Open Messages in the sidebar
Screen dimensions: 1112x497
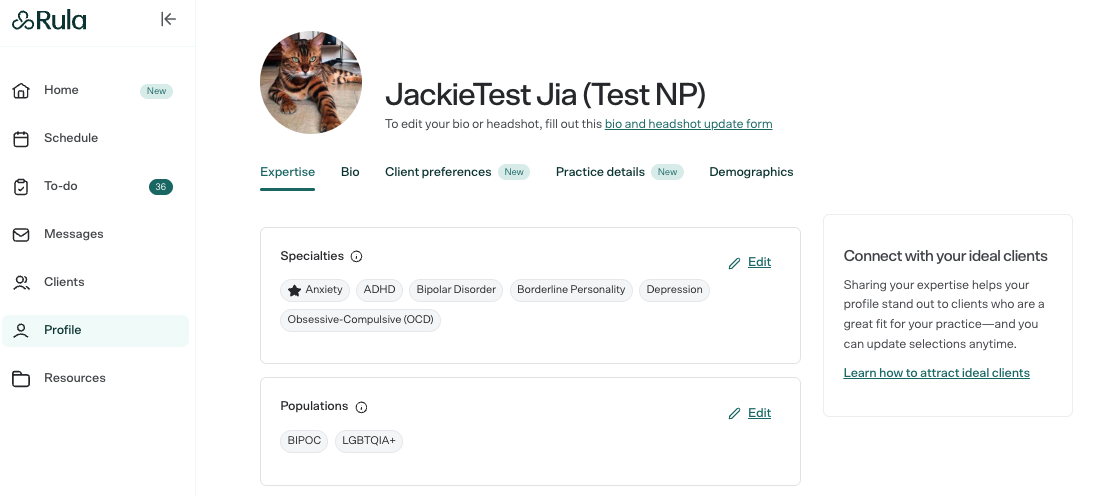(x=96, y=234)
